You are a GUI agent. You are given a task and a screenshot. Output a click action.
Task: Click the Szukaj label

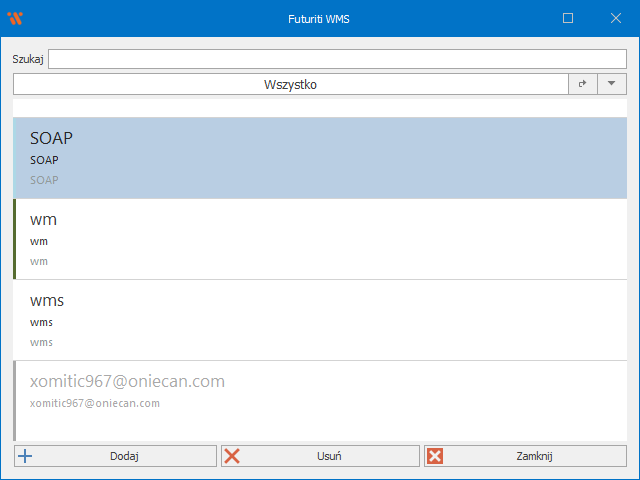tap(28, 59)
